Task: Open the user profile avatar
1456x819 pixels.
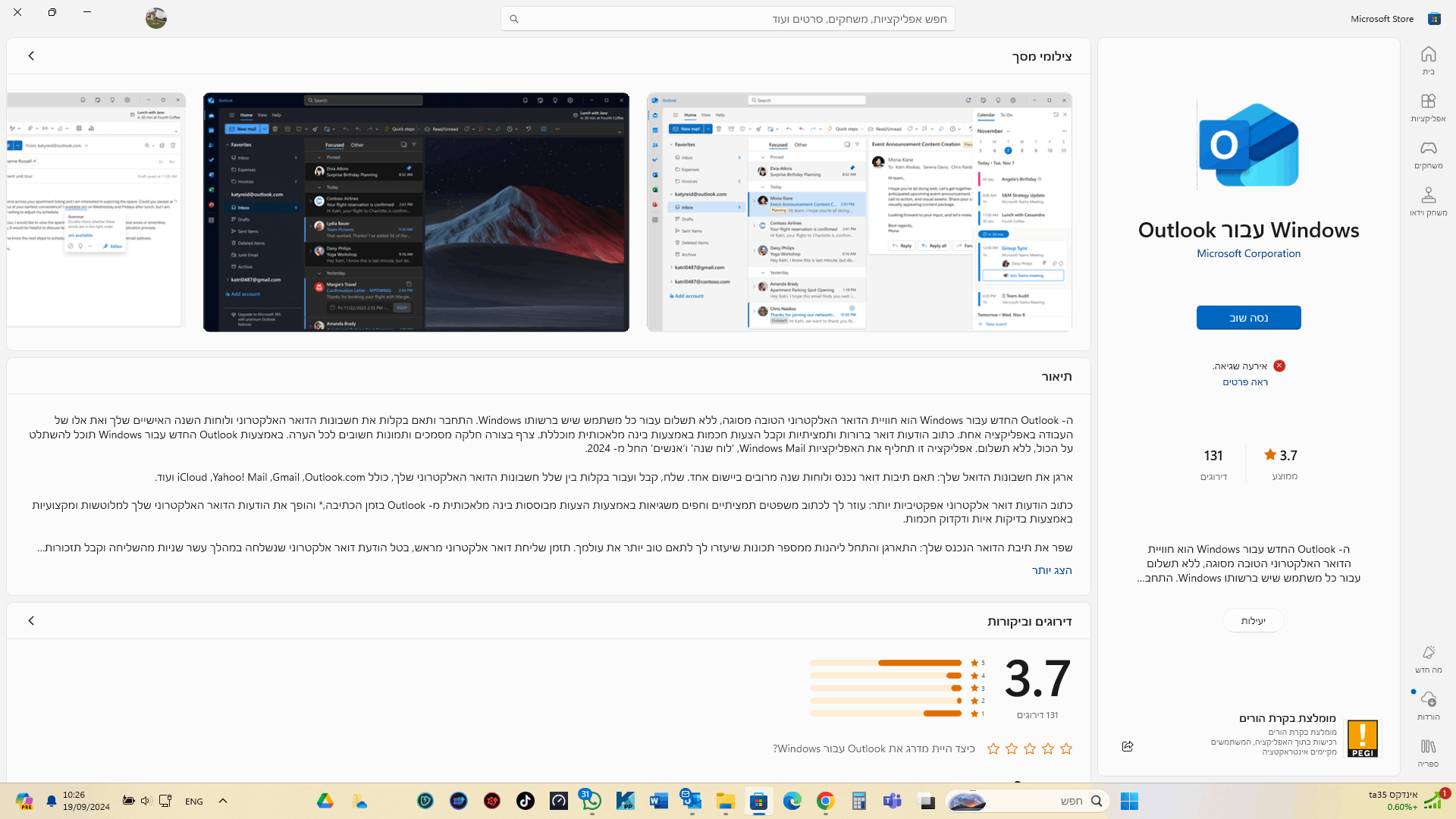Action: (156, 18)
